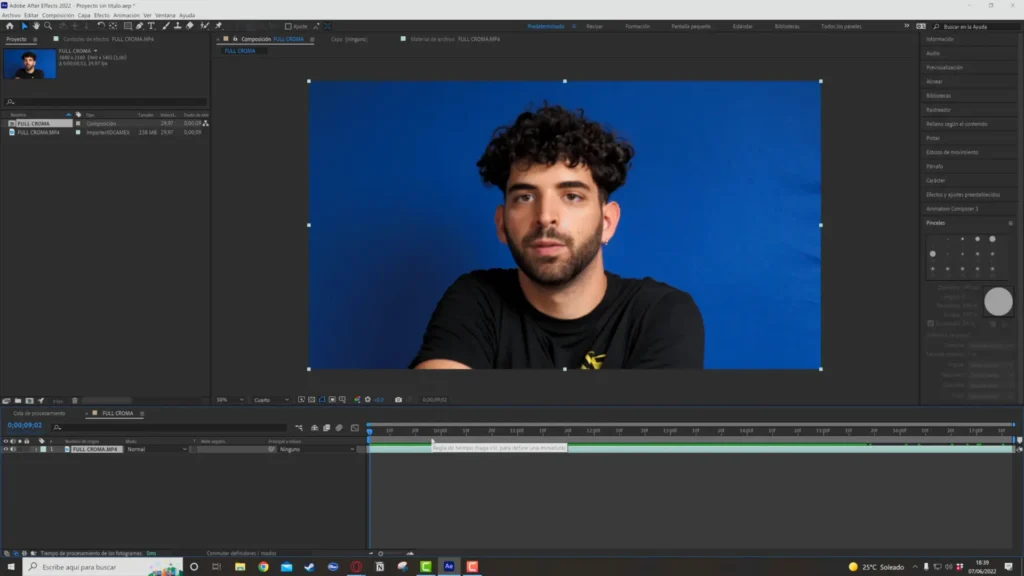The image size is (1024, 576).
Task: Switch to Cola de procesamiento tab
Action: tap(39, 413)
